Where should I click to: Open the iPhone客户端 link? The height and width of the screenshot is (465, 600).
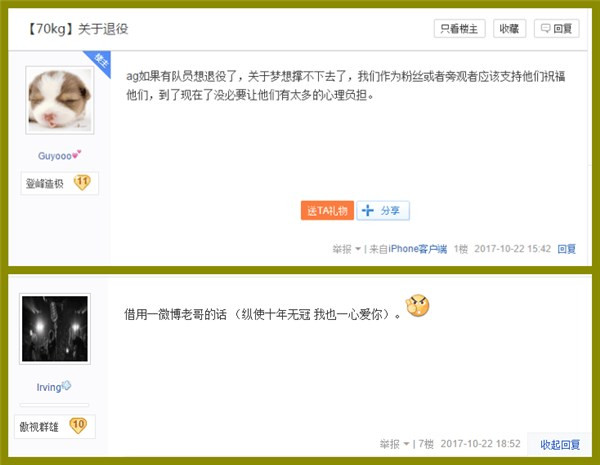417,249
